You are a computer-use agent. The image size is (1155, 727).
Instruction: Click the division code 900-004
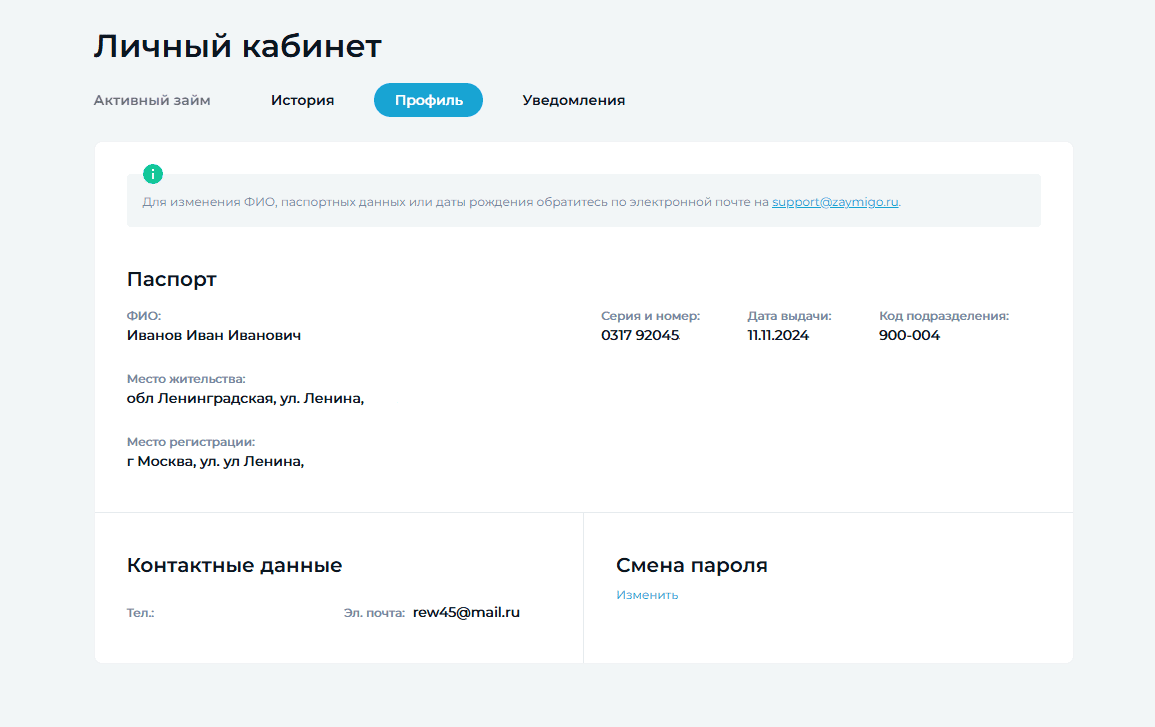pos(909,335)
